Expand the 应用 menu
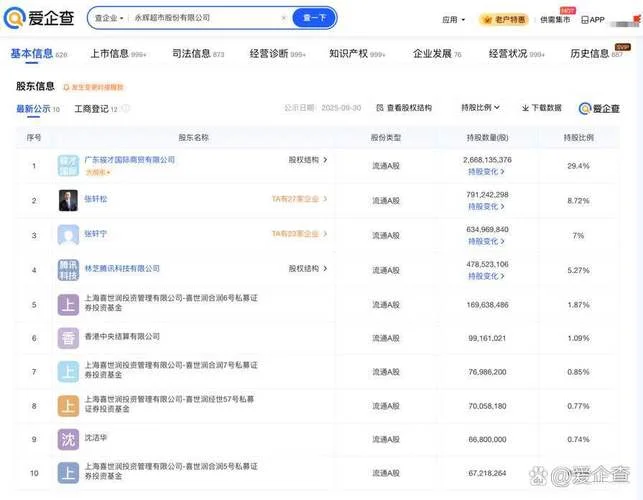Viewport: 643px width, 500px height. pos(454,19)
